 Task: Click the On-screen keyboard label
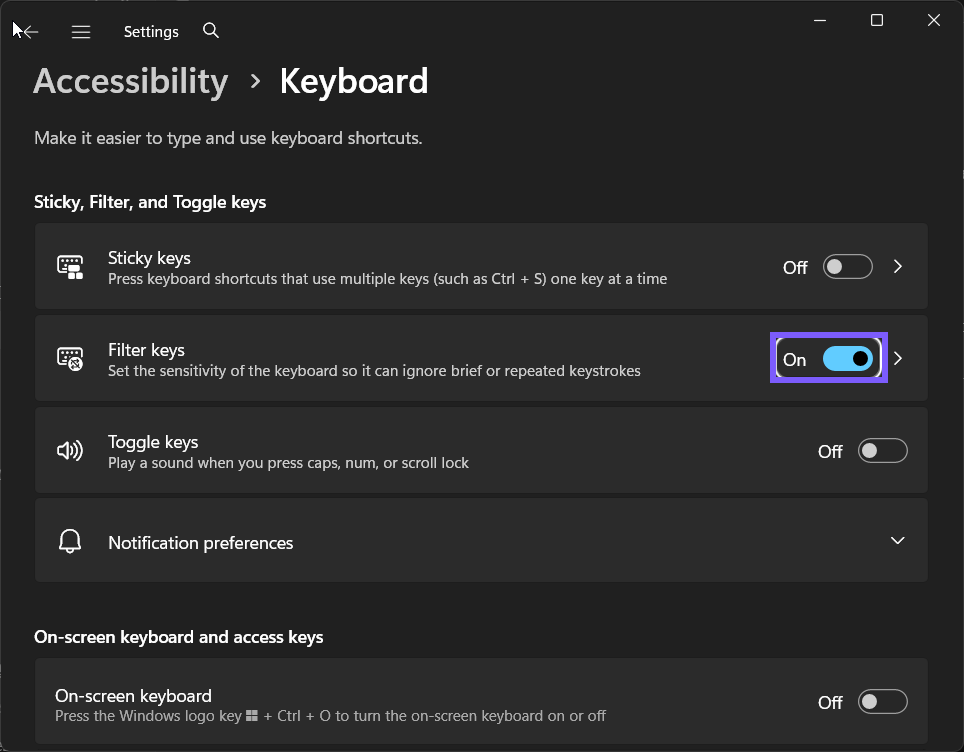tap(133, 695)
